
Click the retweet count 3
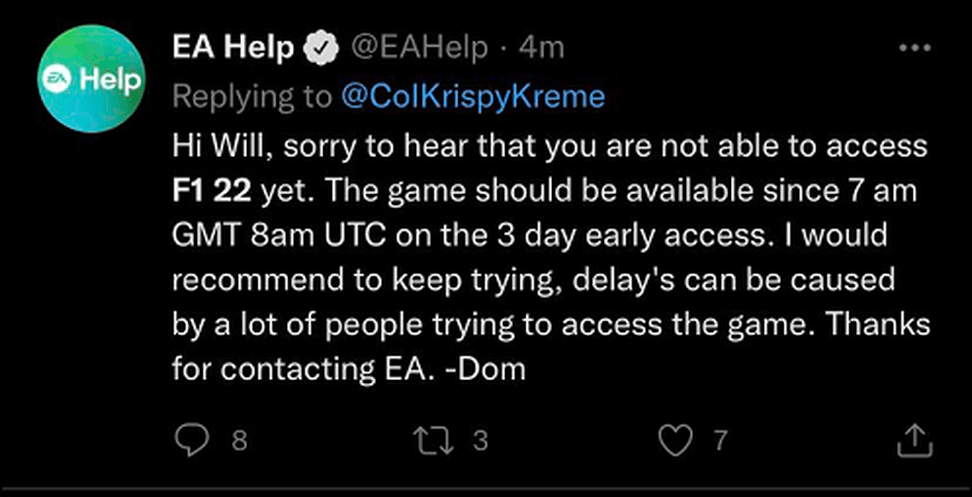(x=480, y=441)
